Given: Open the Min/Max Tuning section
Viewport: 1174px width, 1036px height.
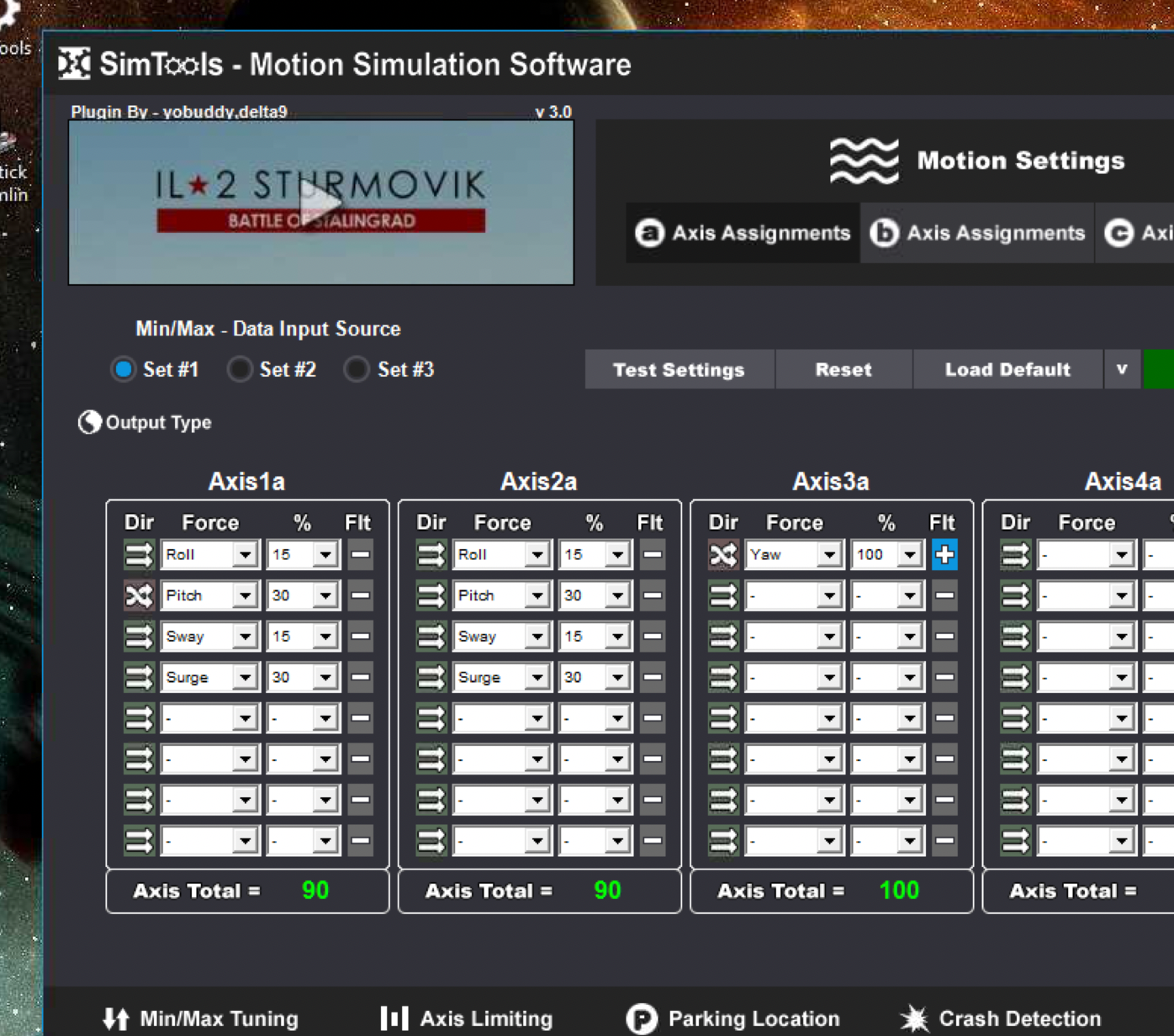Looking at the screenshot, I should click(x=201, y=1019).
